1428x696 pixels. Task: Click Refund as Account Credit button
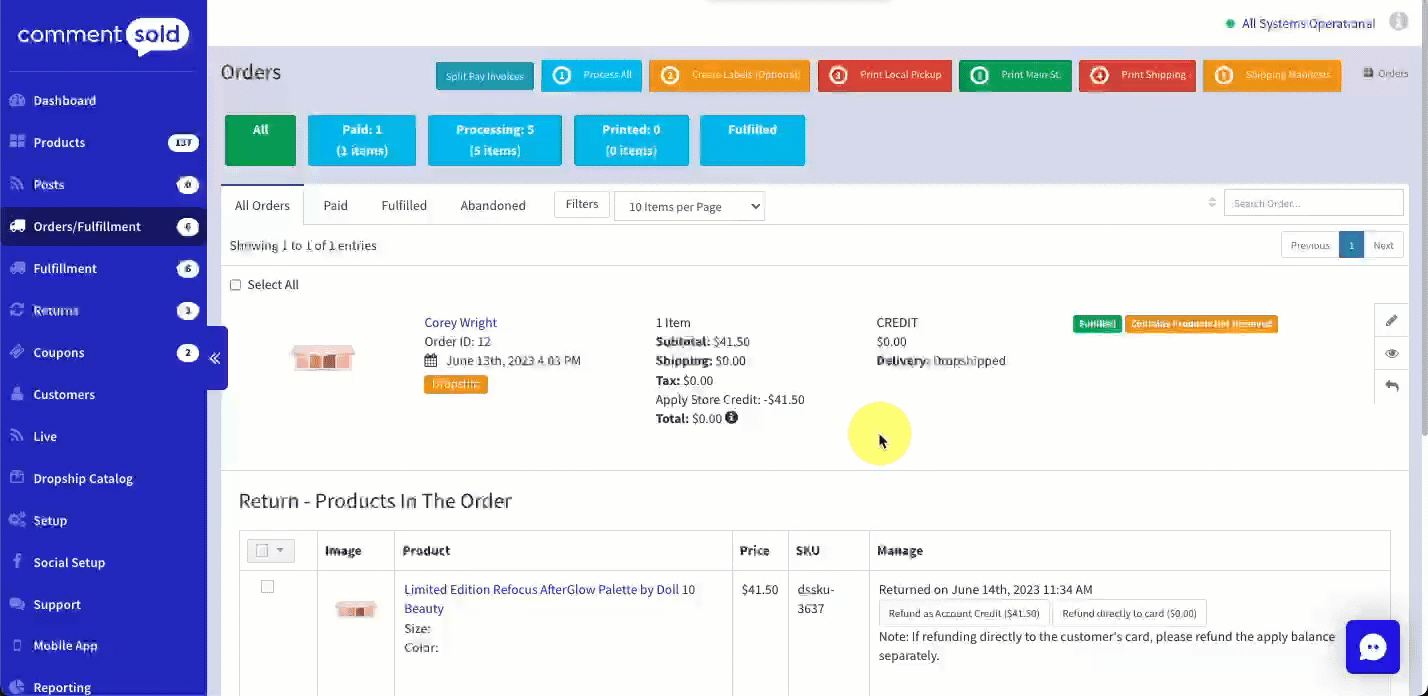coord(963,614)
